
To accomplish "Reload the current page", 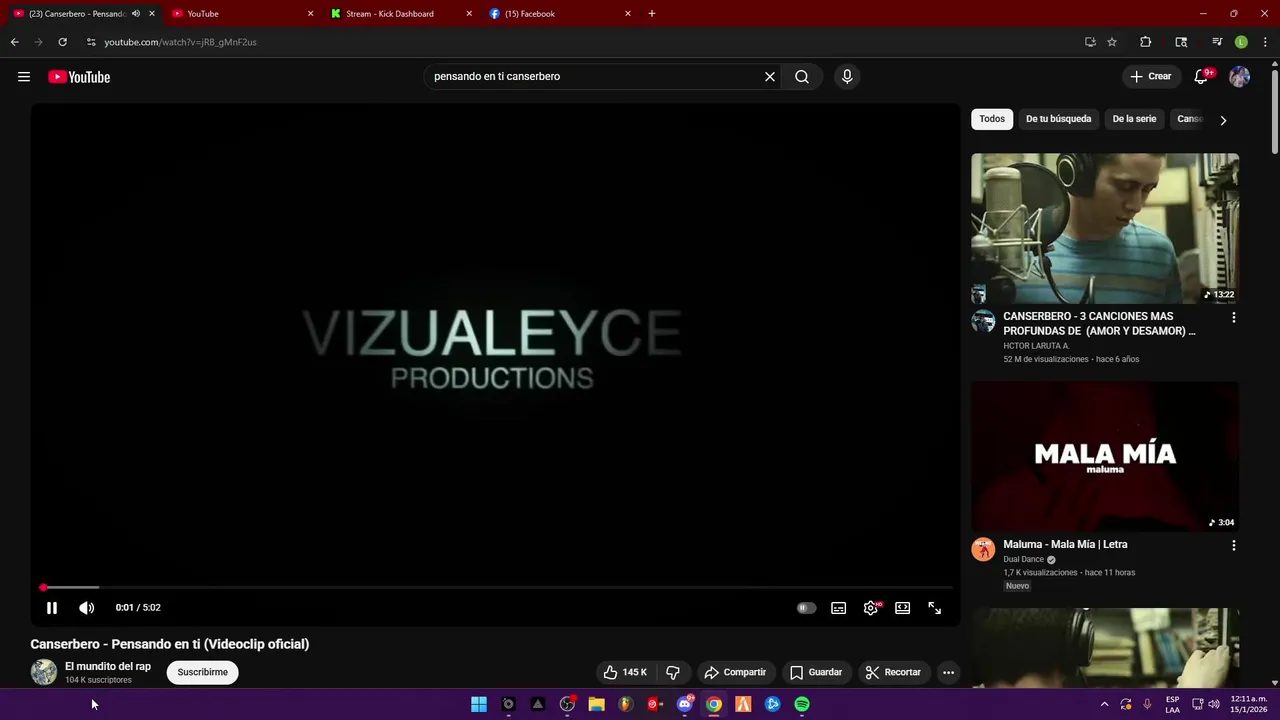I will pyautogui.click(x=62, y=42).
